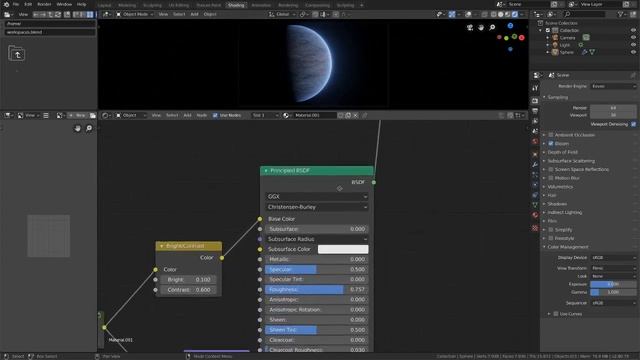Open the Render Engine dropdown
The image size is (640, 360).
tap(613, 86)
